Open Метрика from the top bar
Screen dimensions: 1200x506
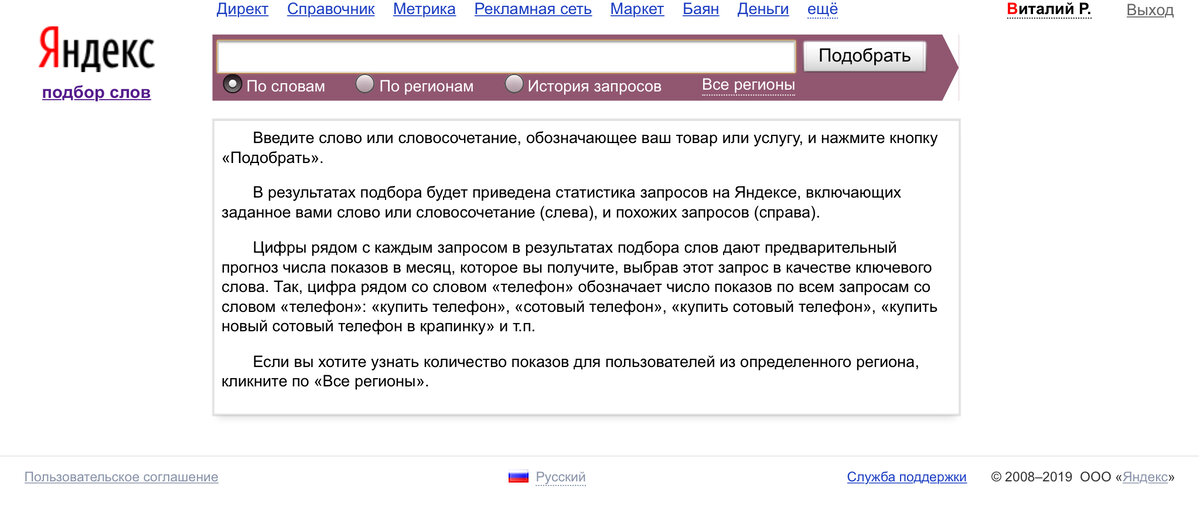424,10
